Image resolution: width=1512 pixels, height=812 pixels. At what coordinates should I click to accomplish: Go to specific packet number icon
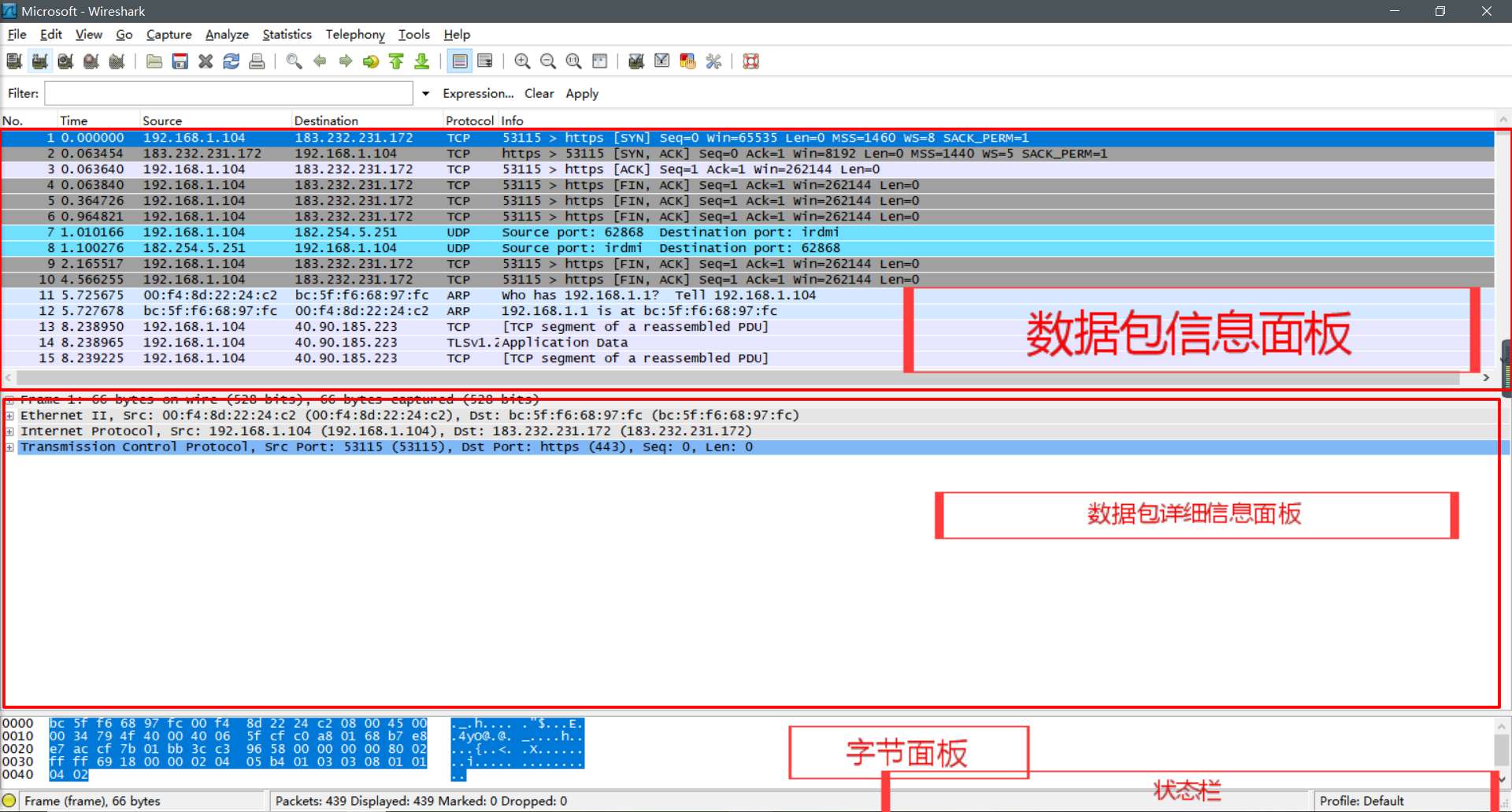tap(371, 61)
